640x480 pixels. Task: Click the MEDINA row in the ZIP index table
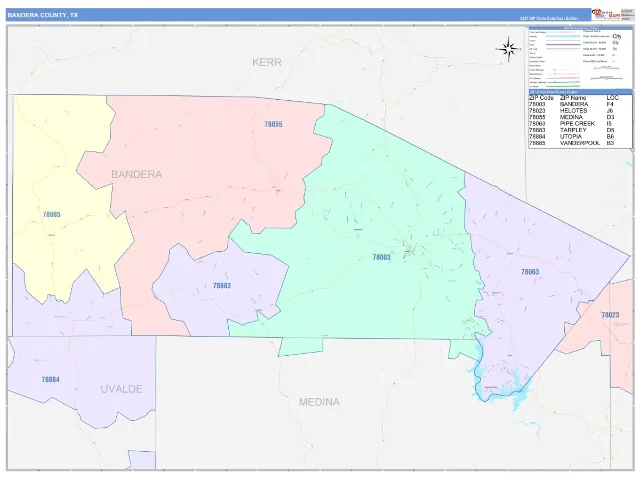(x=580, y=118)
